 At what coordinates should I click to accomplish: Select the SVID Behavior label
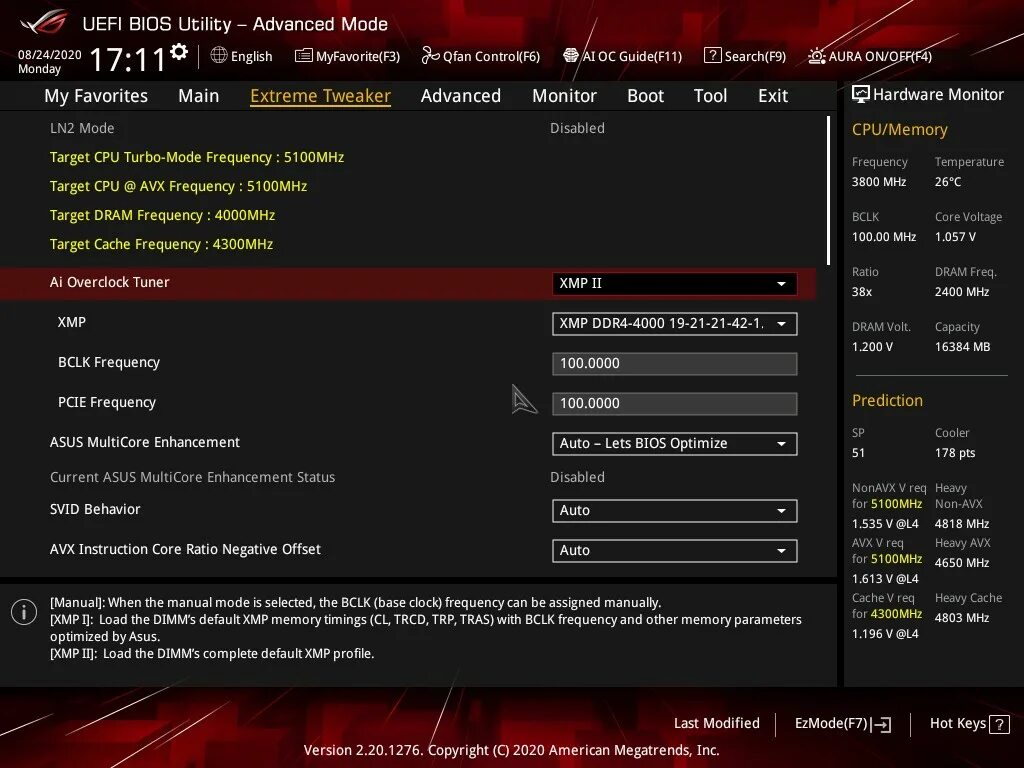95,509
